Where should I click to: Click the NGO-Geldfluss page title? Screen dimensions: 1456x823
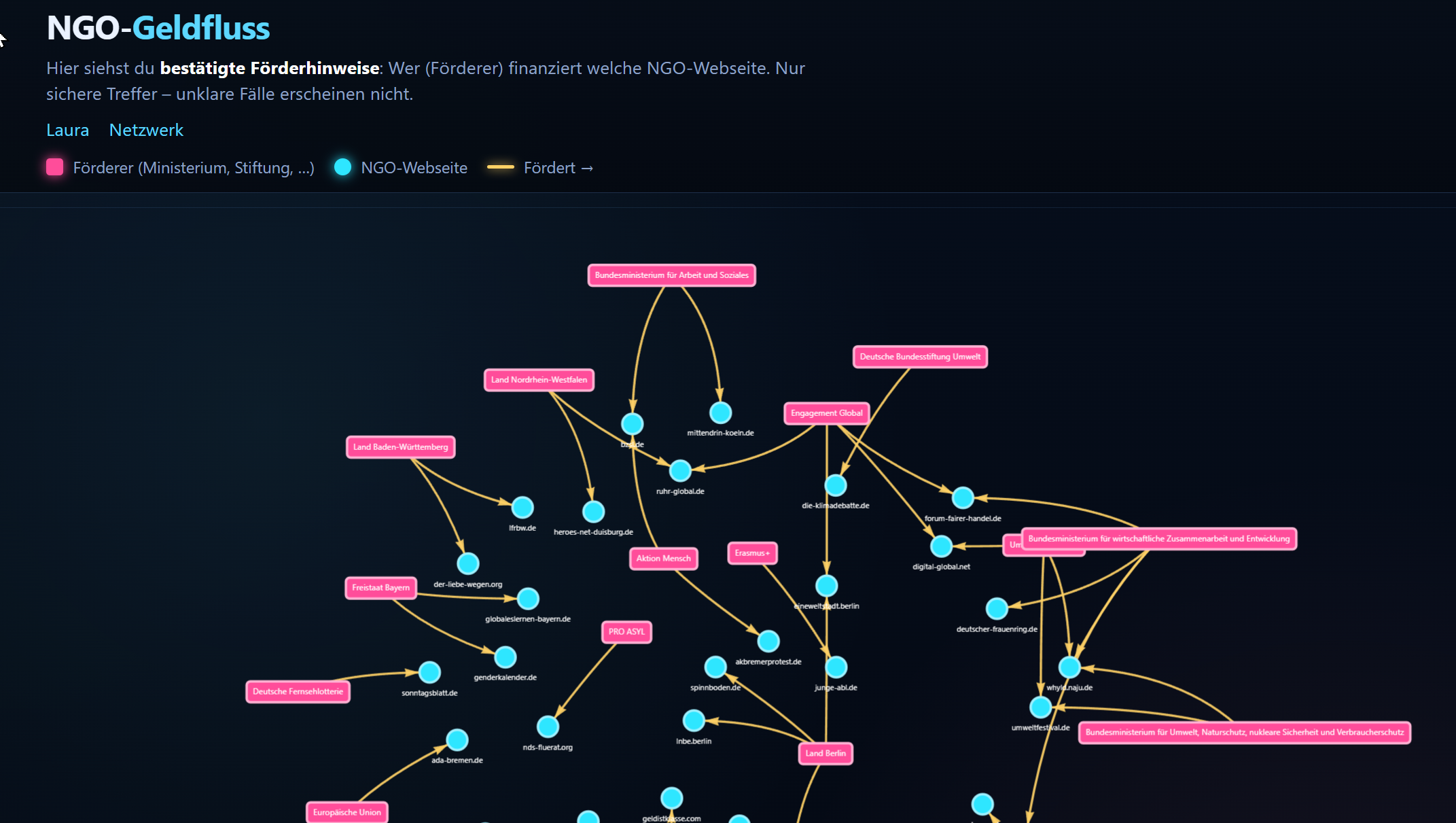click(158, 28)
